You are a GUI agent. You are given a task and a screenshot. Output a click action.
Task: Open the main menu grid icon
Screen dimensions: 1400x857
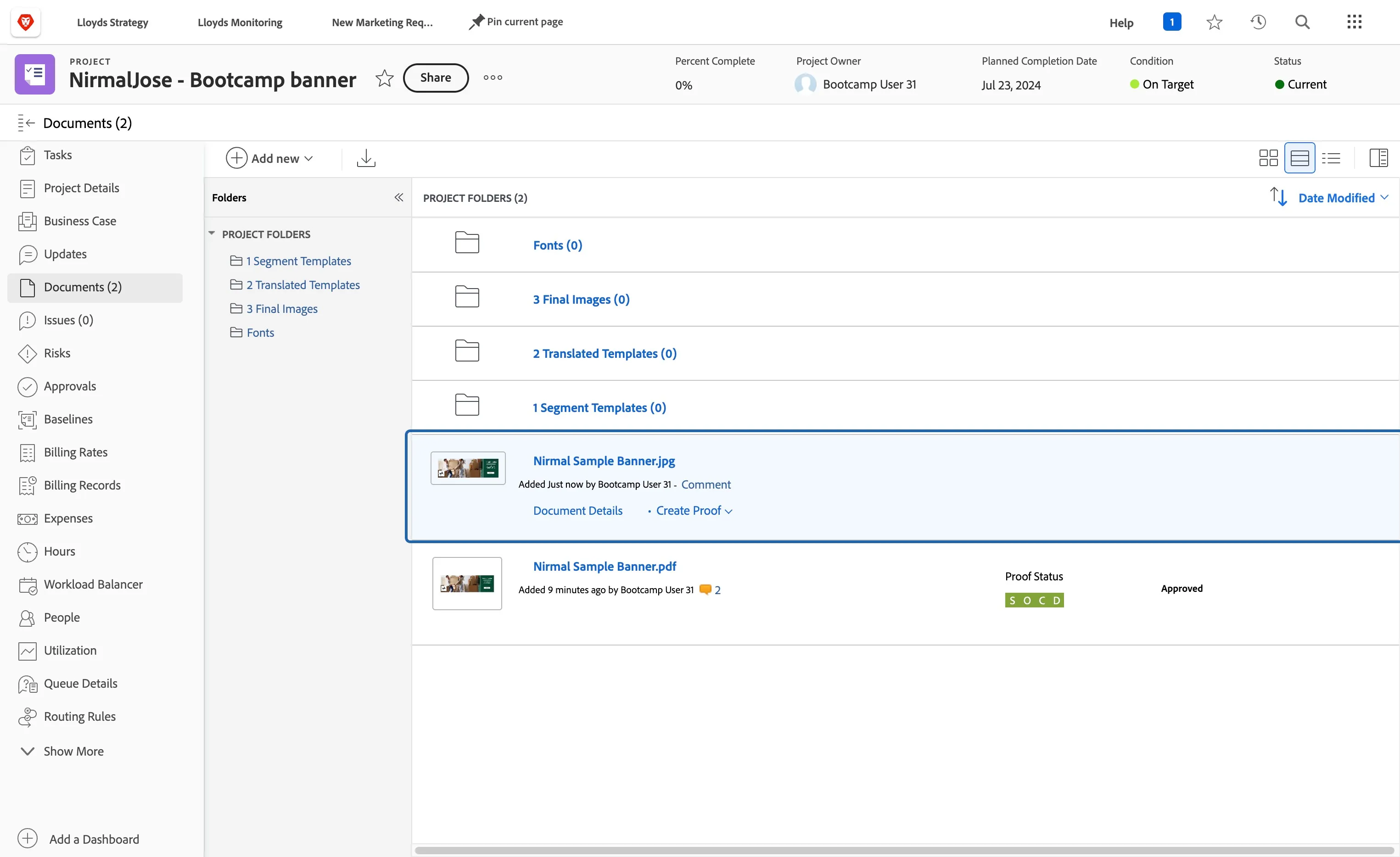[1354, 22]
